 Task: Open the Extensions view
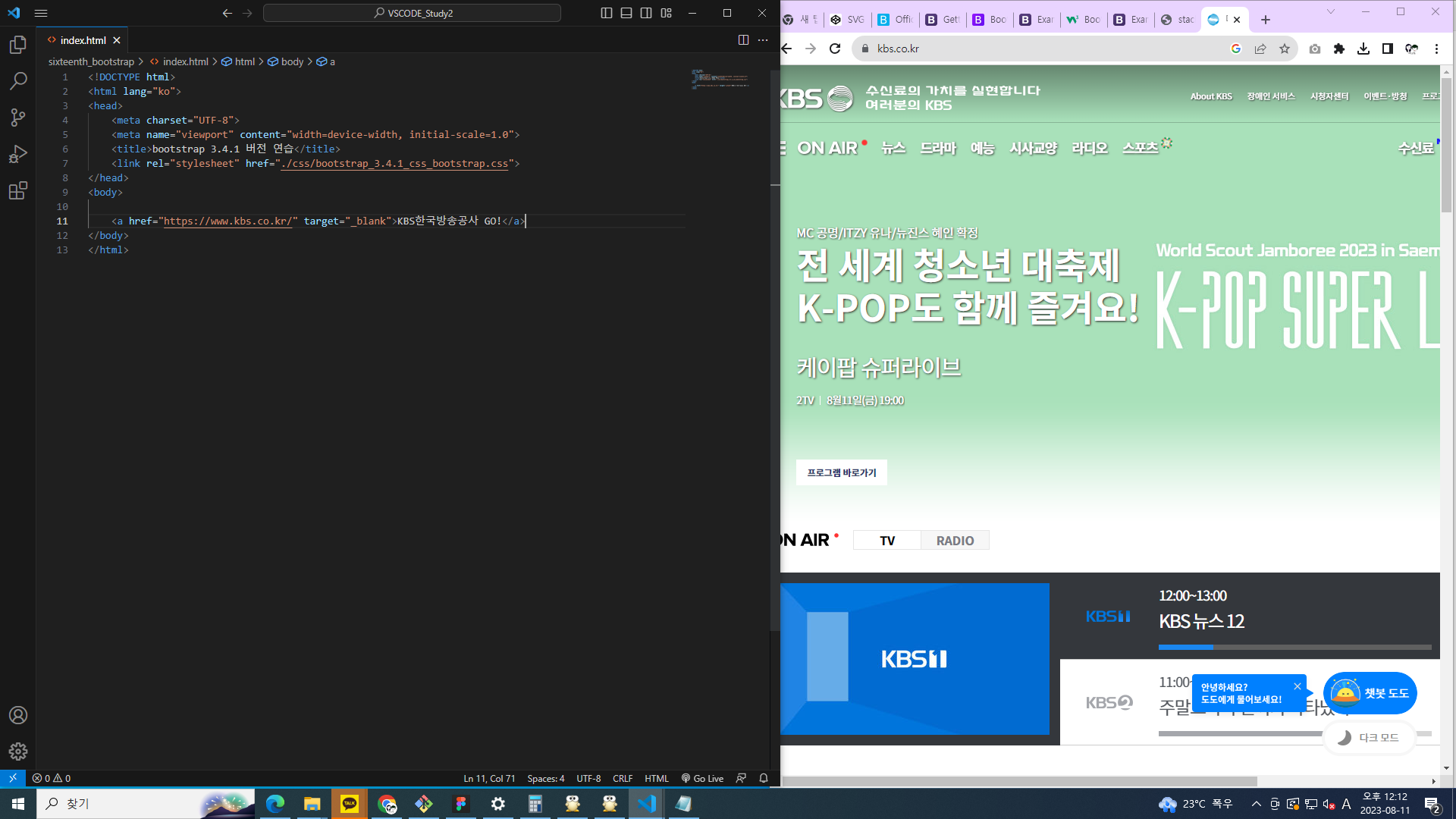pos(18,190)
